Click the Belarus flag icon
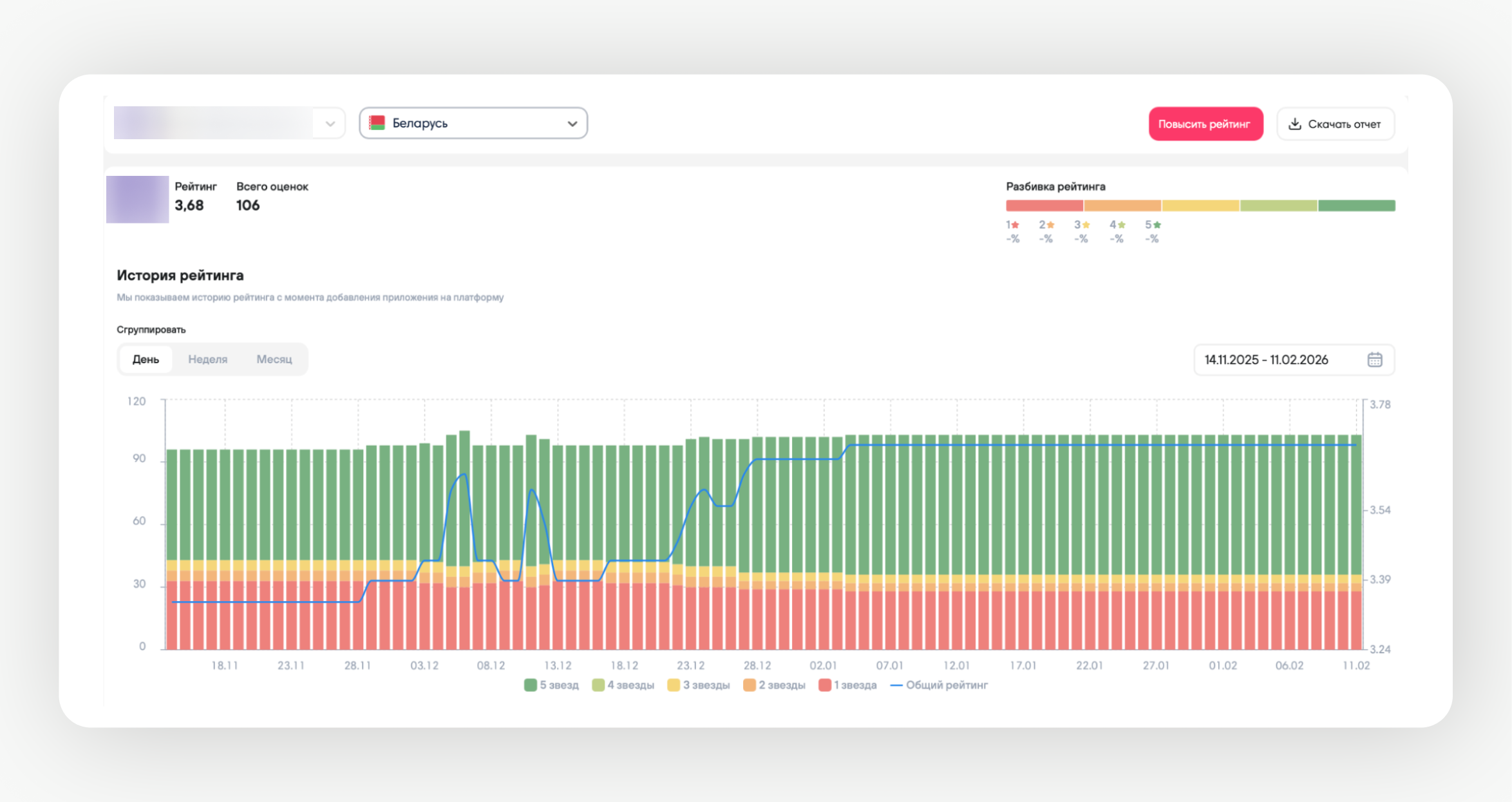This screenshot has height=802, width=1512. tap(377, 123)
